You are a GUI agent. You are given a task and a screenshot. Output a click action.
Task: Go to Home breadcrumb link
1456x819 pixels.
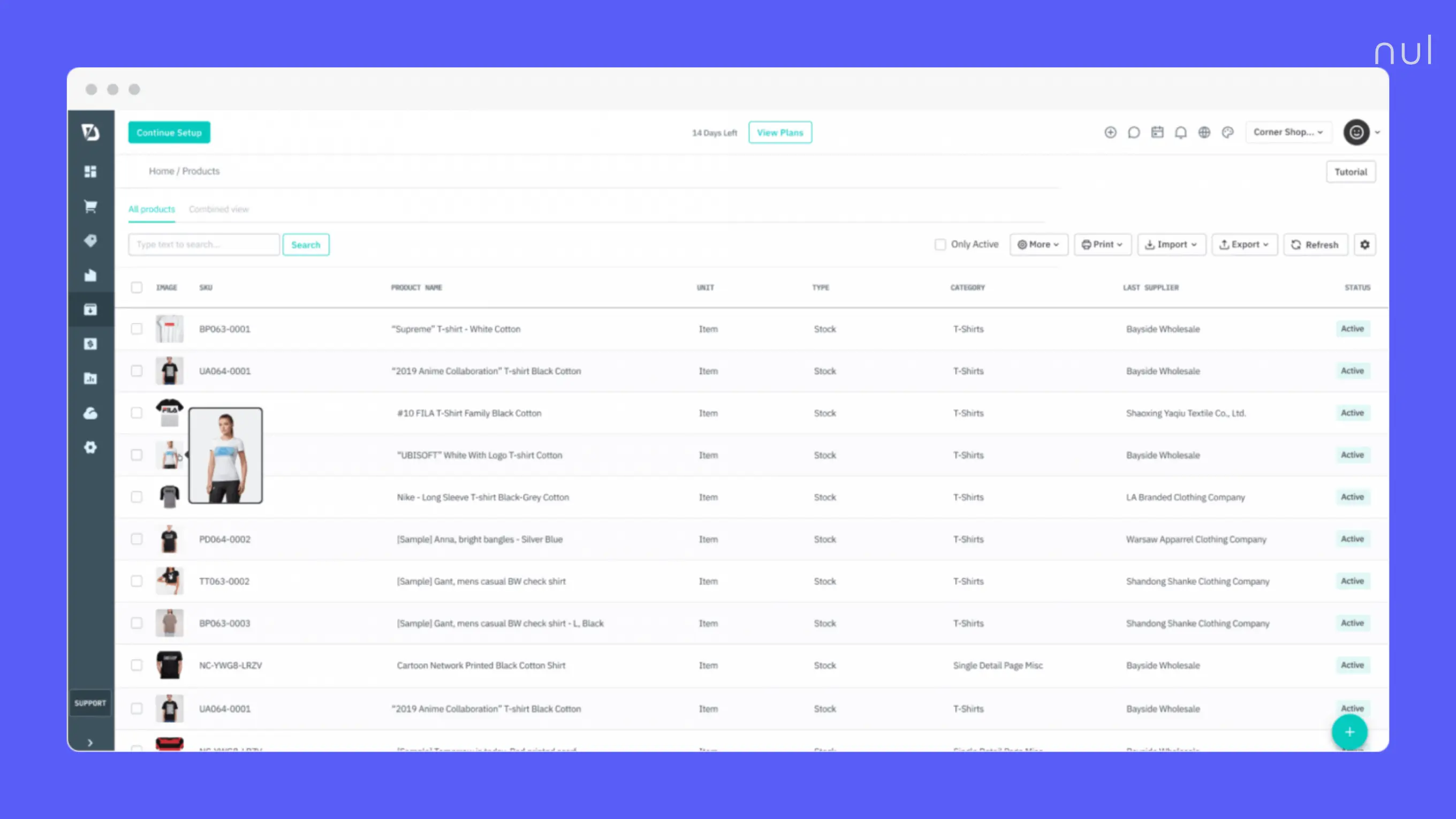click(161, 171)
